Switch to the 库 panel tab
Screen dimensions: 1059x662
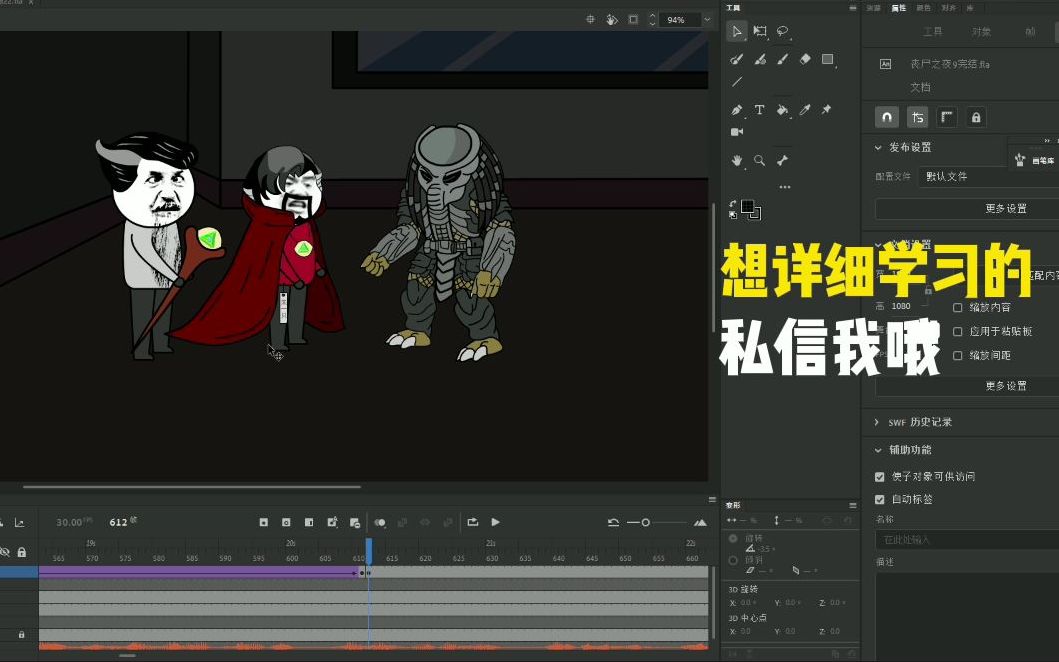pos(970,8)
